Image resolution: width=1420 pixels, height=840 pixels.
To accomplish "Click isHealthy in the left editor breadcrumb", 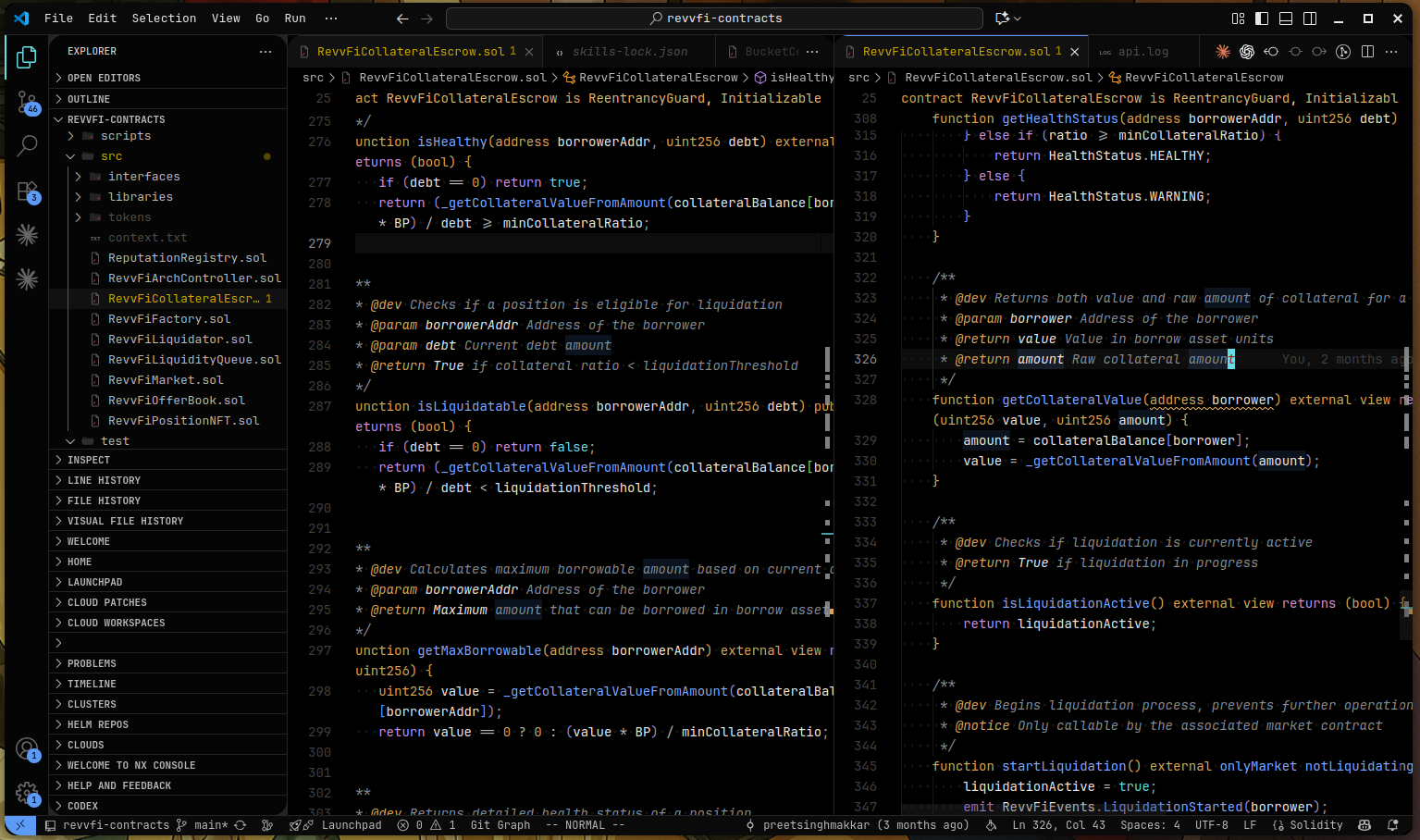I will [x=795, y=78].
